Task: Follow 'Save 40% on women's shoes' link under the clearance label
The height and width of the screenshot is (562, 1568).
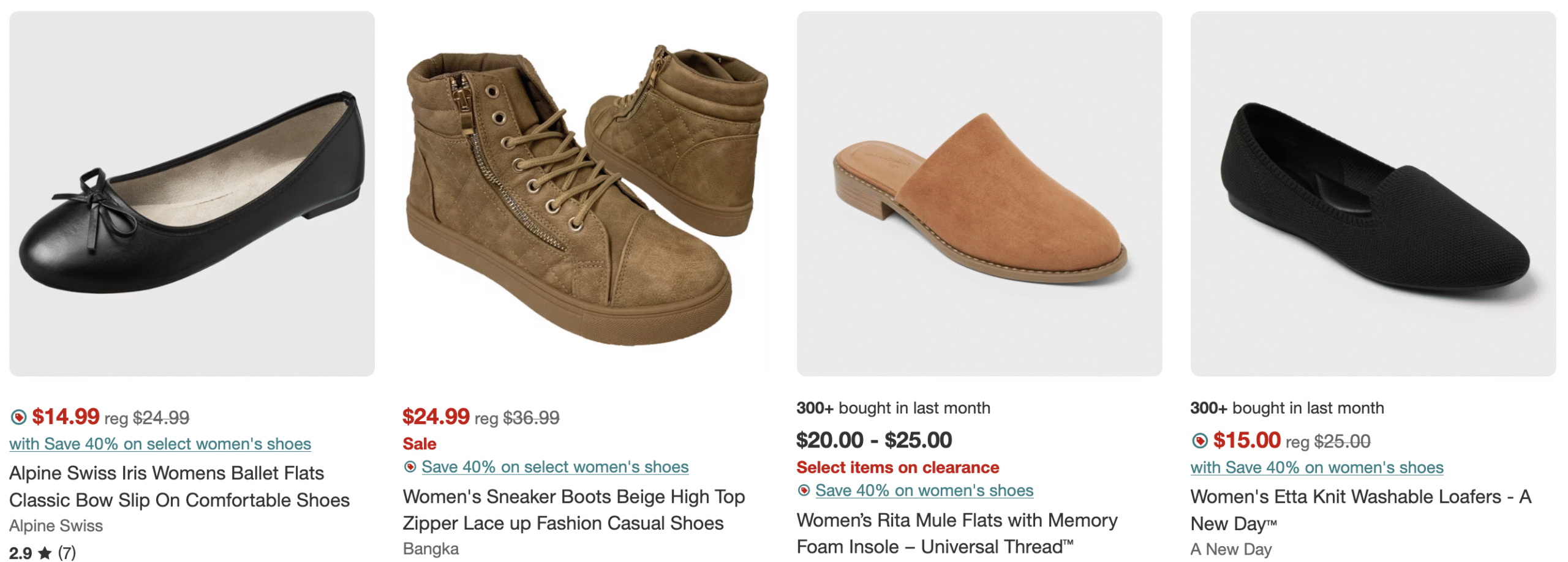Action: click(924, 490)
